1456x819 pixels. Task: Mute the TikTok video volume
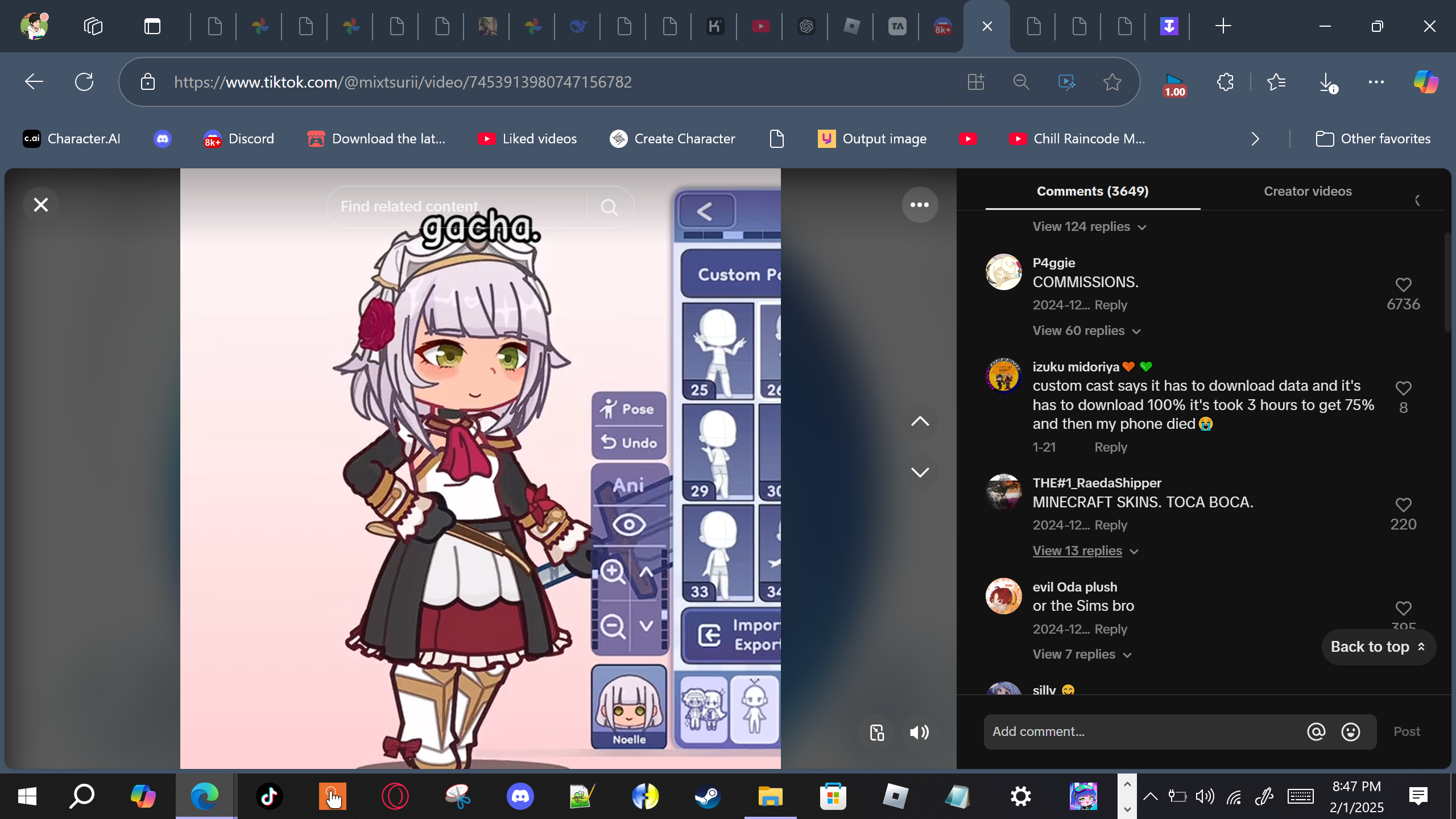(x=919, y=732)
